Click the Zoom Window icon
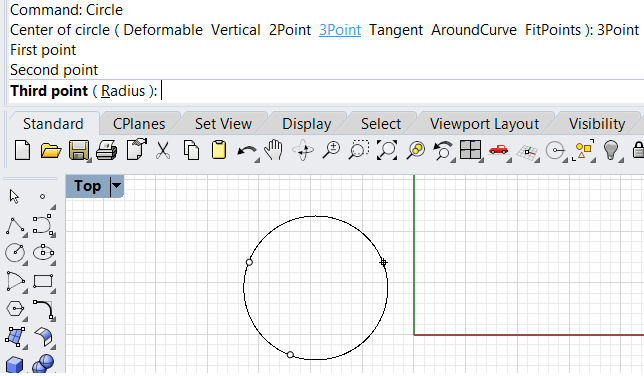The image size is (644, 376). 359,150
